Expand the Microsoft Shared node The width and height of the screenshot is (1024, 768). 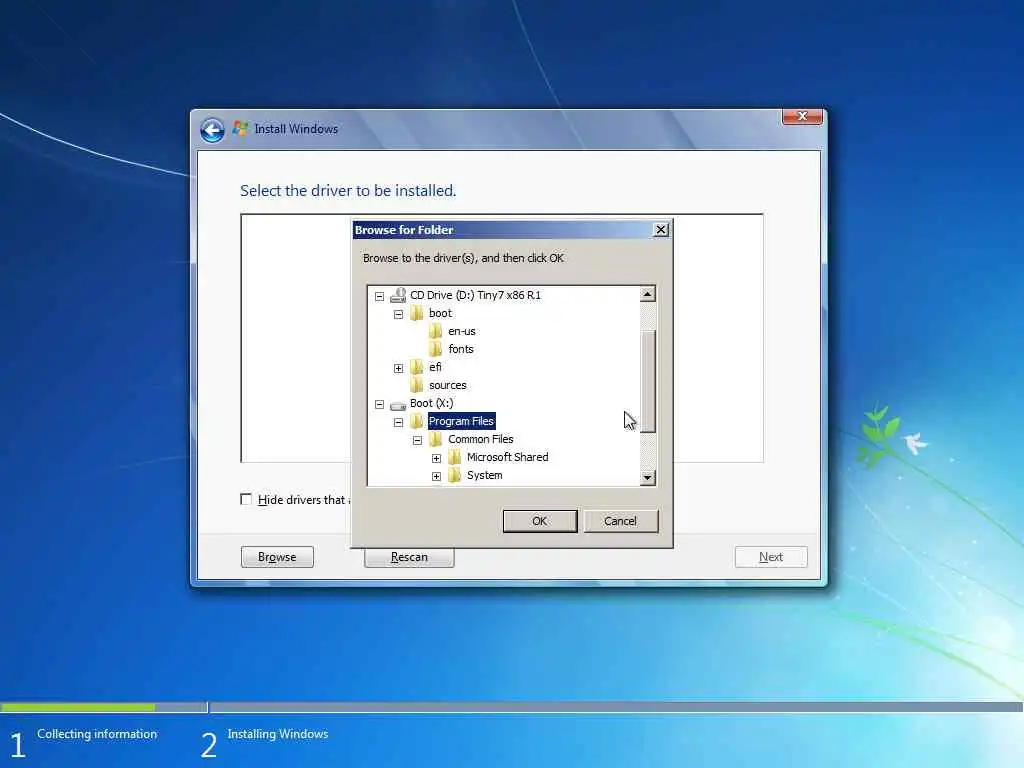(436, 458)
